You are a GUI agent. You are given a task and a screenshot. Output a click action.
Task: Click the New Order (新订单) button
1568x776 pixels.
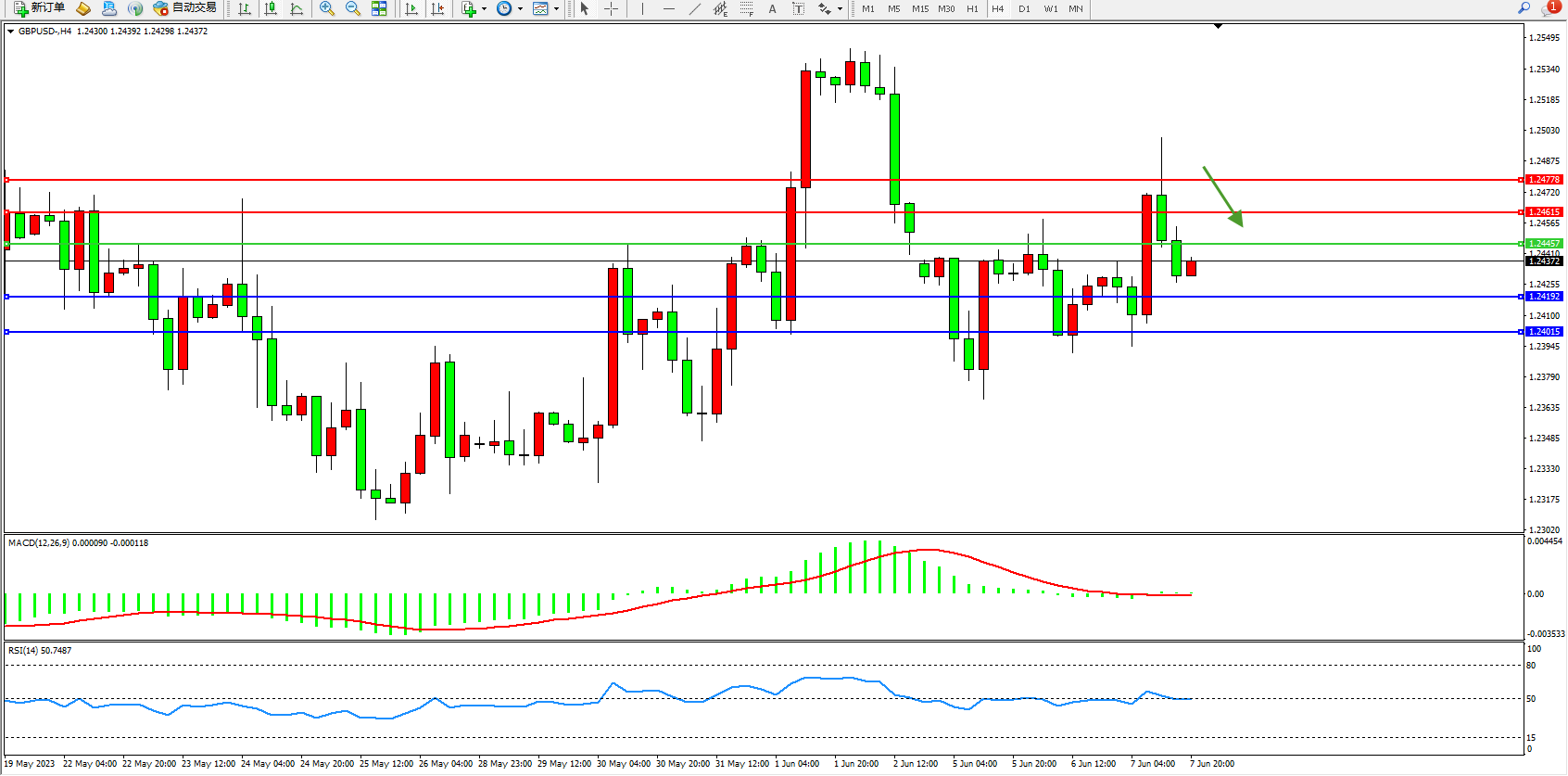[39, 8]
